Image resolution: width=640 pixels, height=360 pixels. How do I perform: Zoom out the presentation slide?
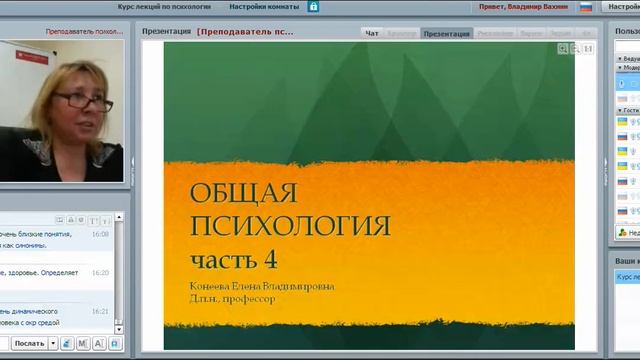(x=576, y=49)
